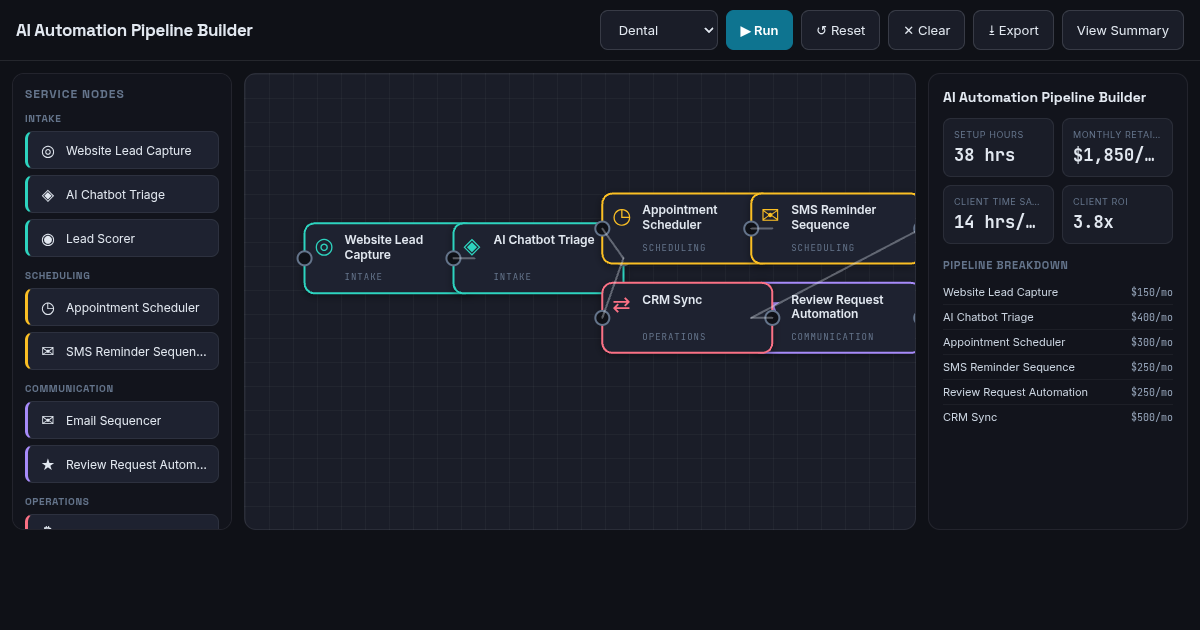Click the input port of Appointment Scheduler node
The height and width of the screenshot is (630, 1200).
602,228
